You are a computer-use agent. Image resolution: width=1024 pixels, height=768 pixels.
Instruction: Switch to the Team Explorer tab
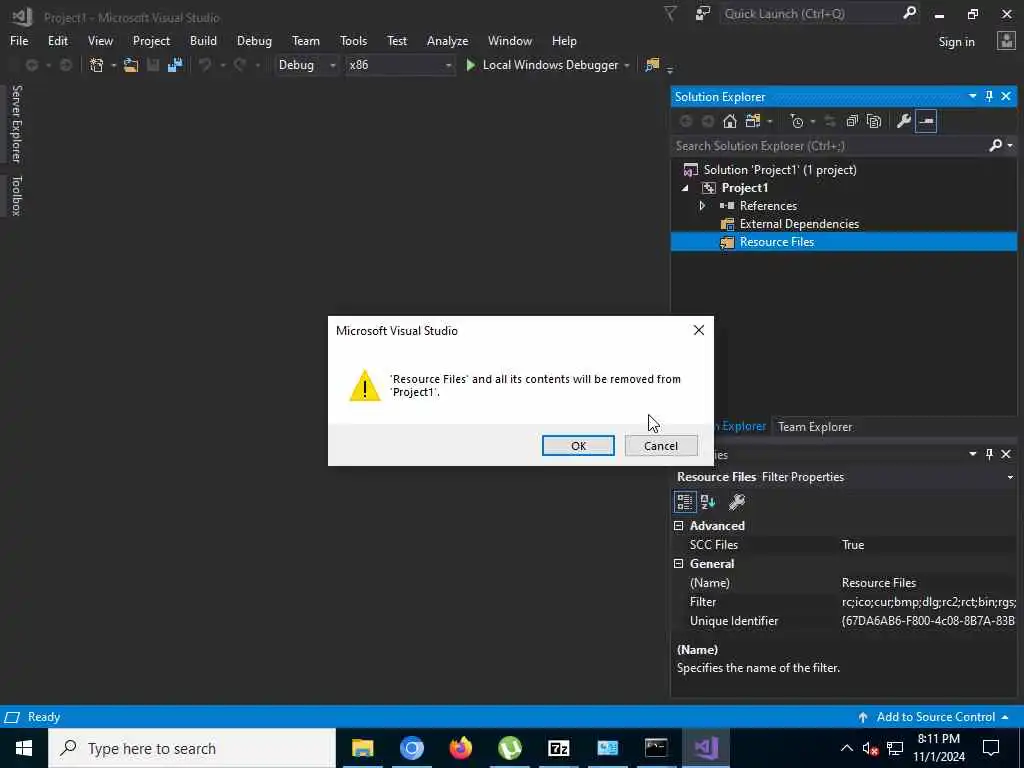tap(815, 426)
